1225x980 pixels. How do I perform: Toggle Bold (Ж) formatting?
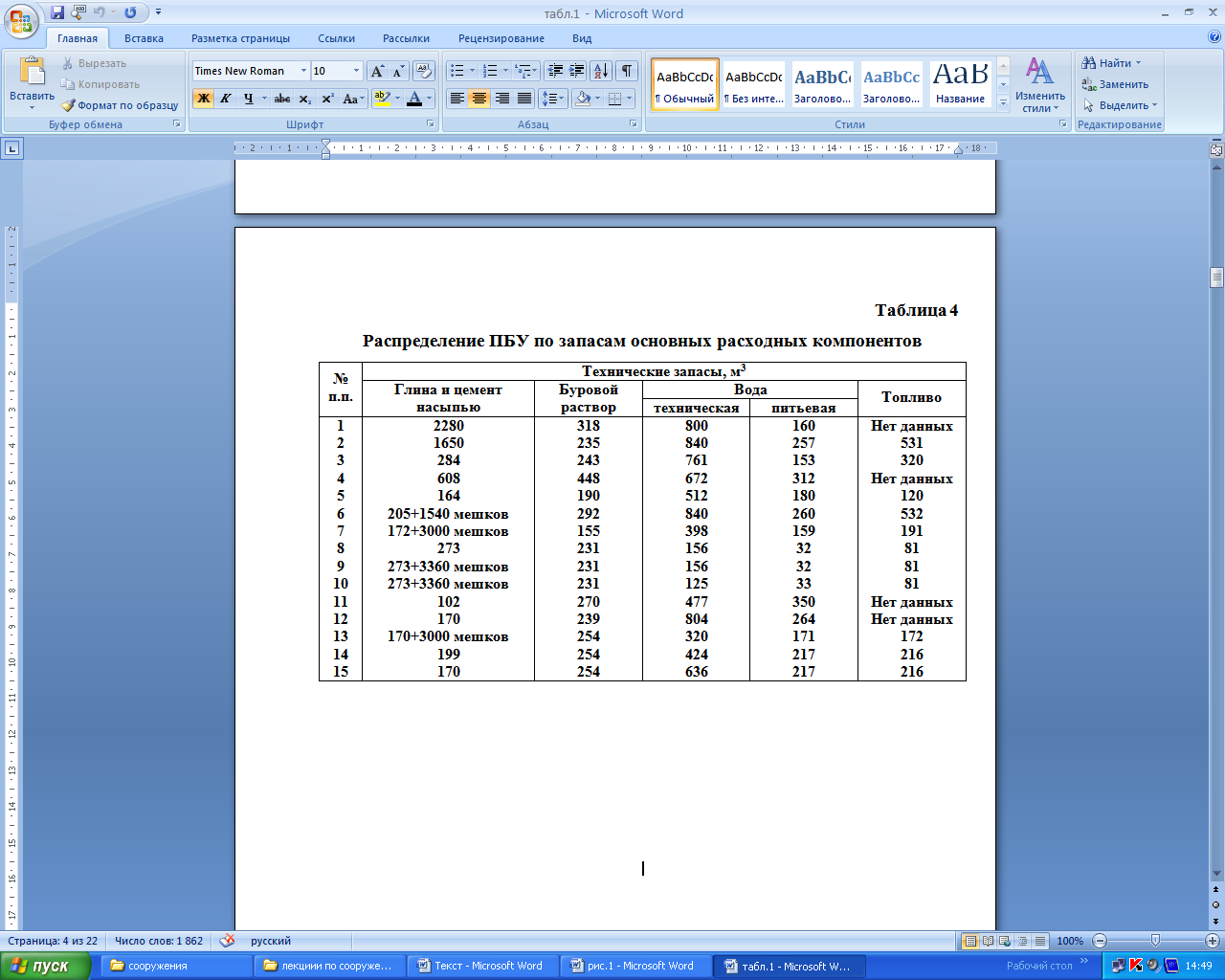[x=203, y=99]
